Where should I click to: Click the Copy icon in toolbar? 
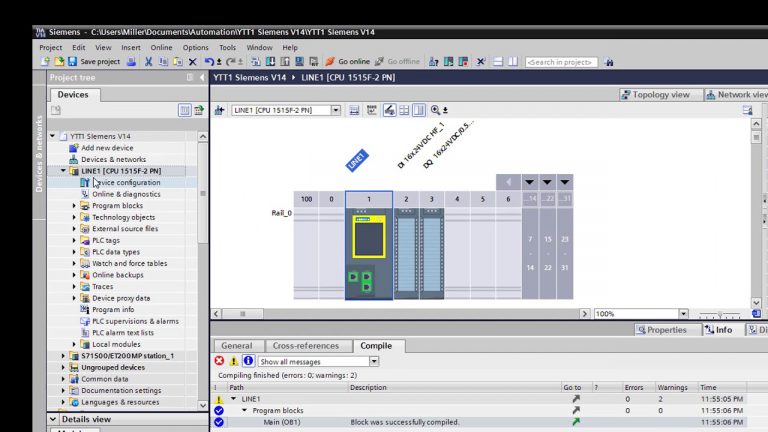(x=163, y=62)
